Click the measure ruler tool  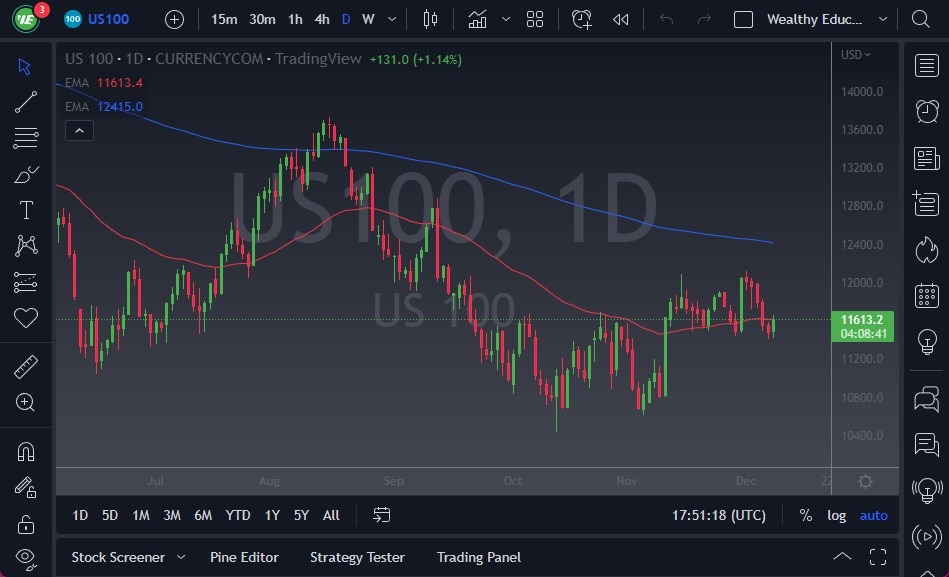click(x=26, y=367)
